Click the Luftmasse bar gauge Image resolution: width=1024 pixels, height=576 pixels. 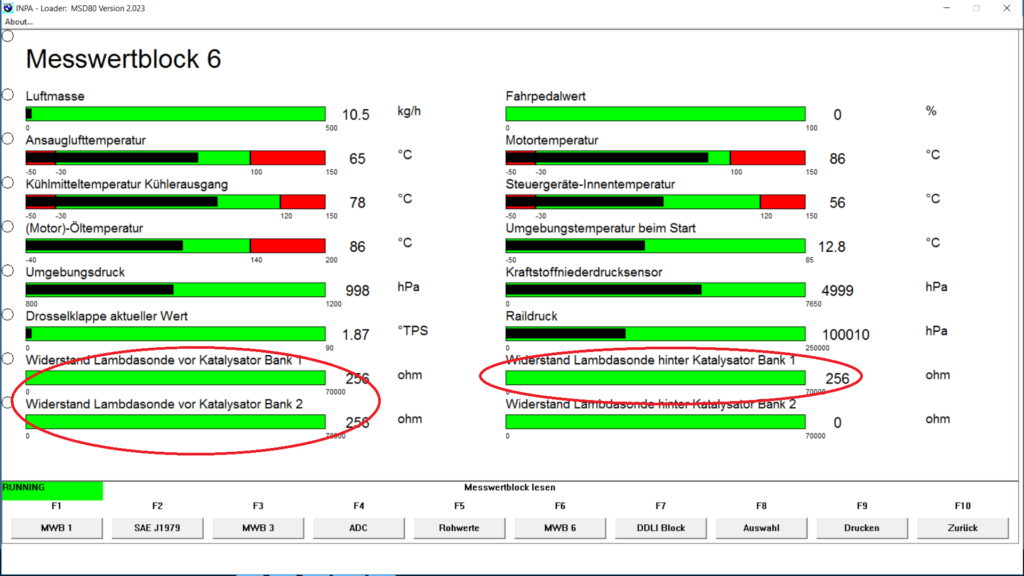[176, 114]
